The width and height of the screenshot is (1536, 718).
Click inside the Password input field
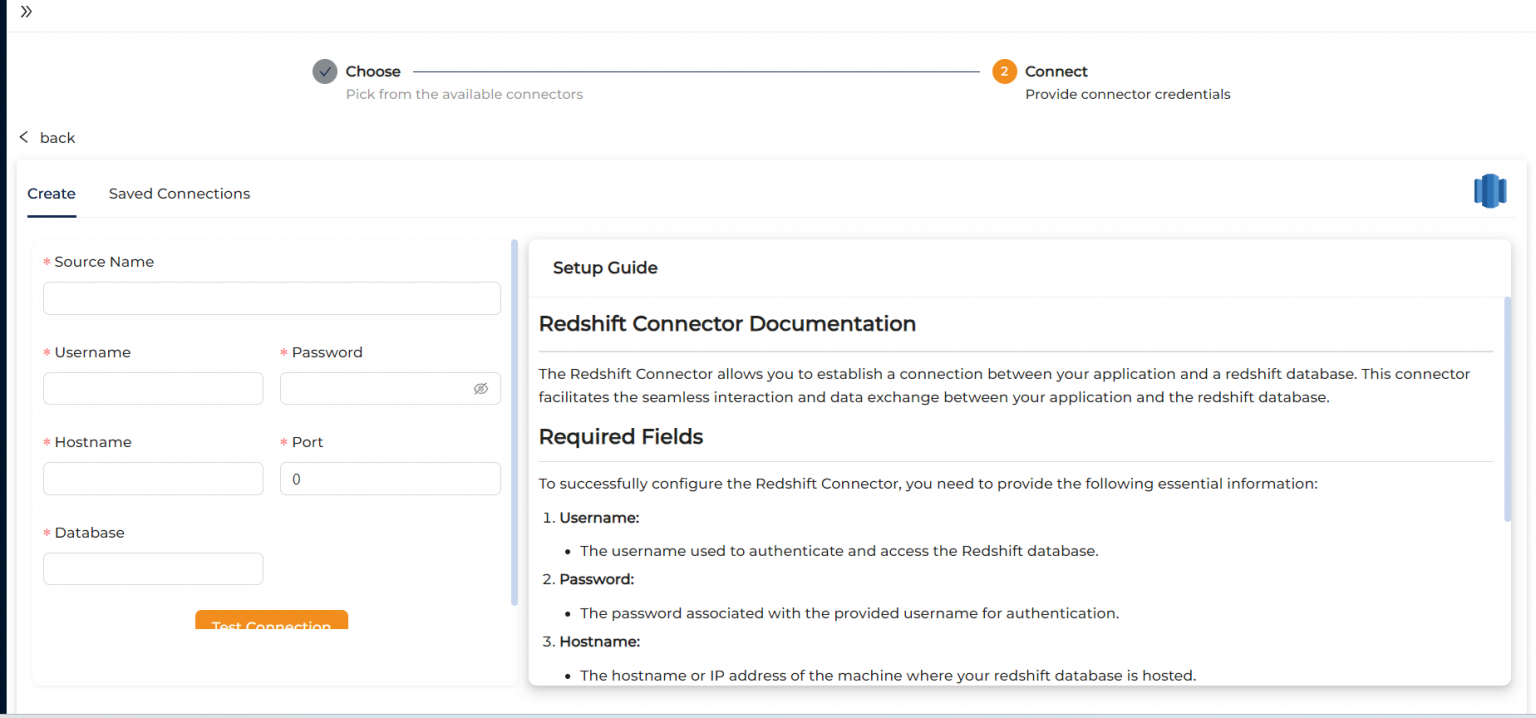pyautogui.click(x=380, y=388)
